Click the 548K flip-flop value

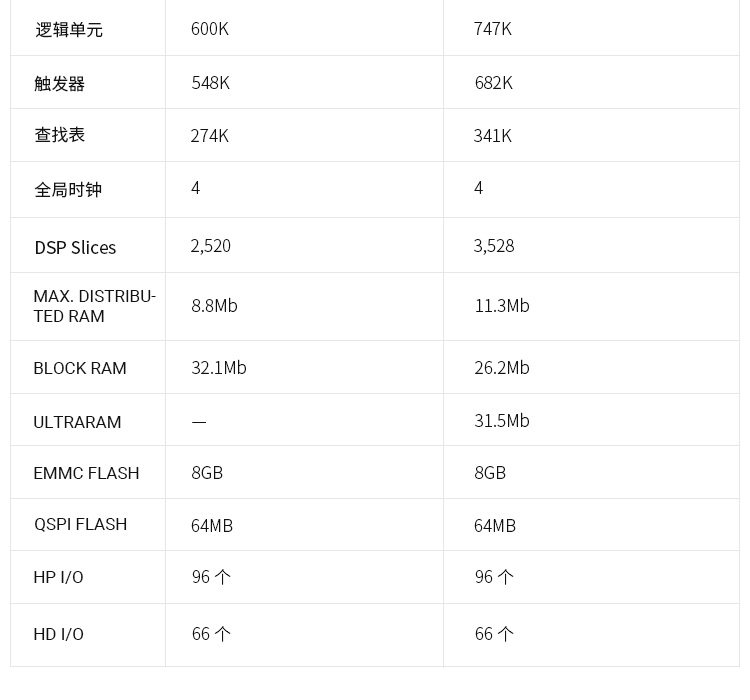(211, 83)
